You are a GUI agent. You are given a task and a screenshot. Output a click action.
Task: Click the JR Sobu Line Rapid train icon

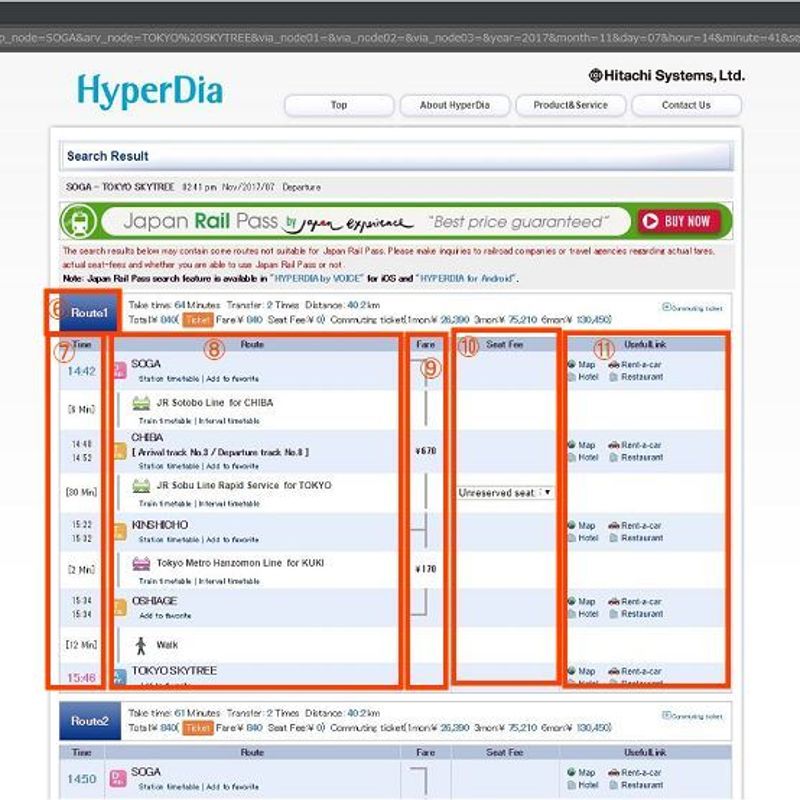[141, 485]
